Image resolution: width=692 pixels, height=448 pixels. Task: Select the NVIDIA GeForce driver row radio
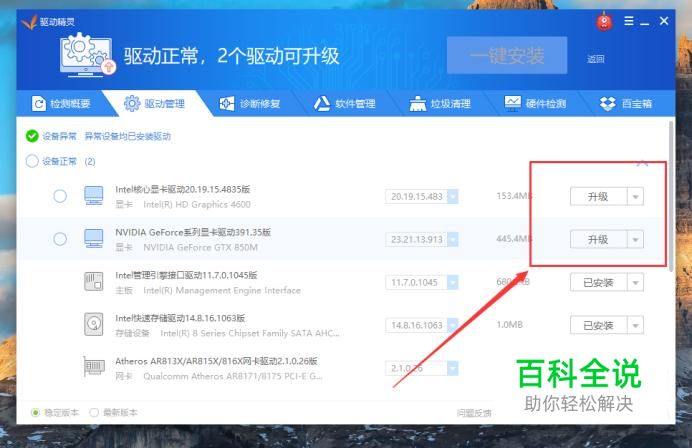pyautogui.click(x=60, y=239)
